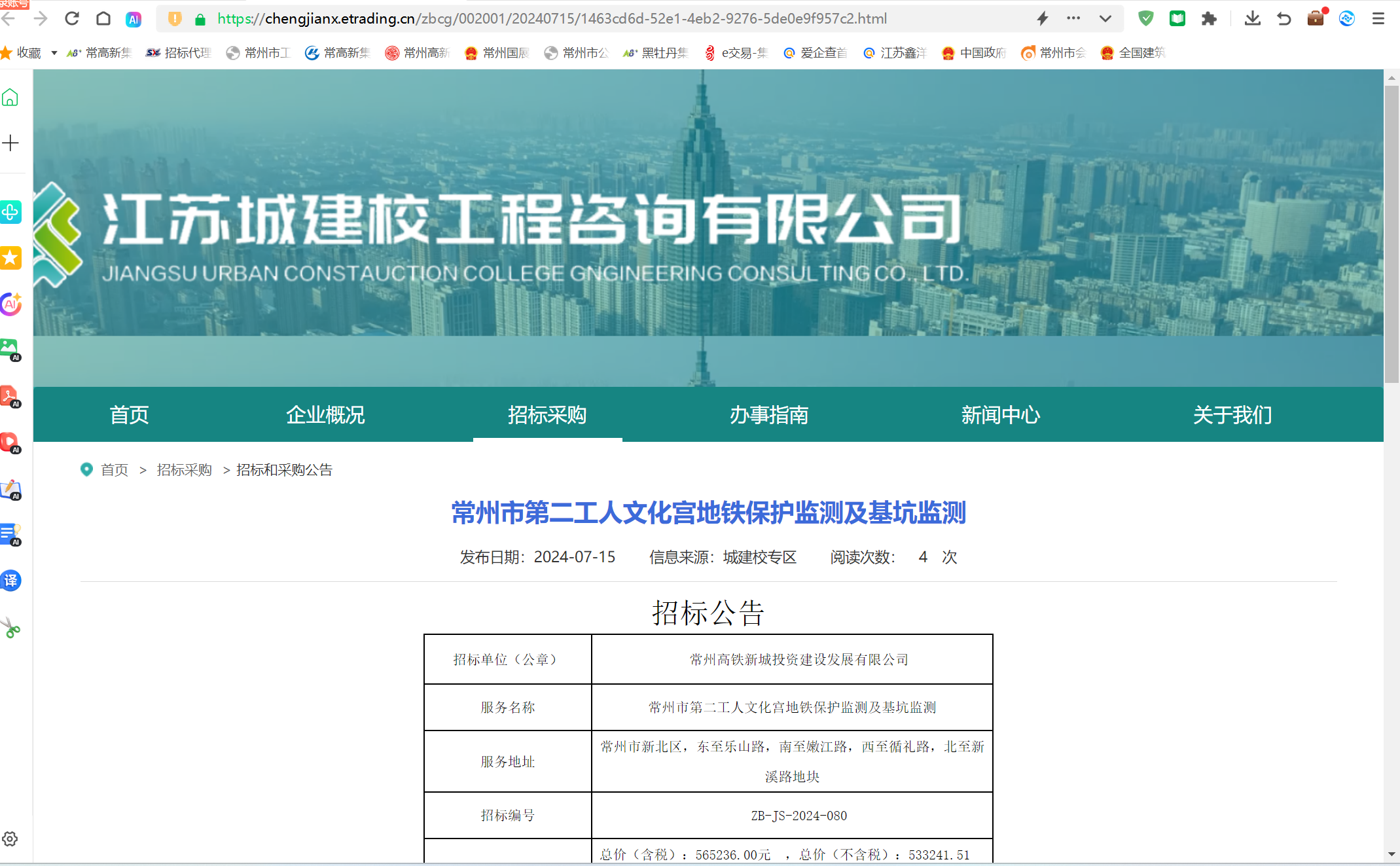This screenshot has width=1400, height=866.
Task: Open the 招标采购 navigation tab
Action: click(x=547, y=415)
